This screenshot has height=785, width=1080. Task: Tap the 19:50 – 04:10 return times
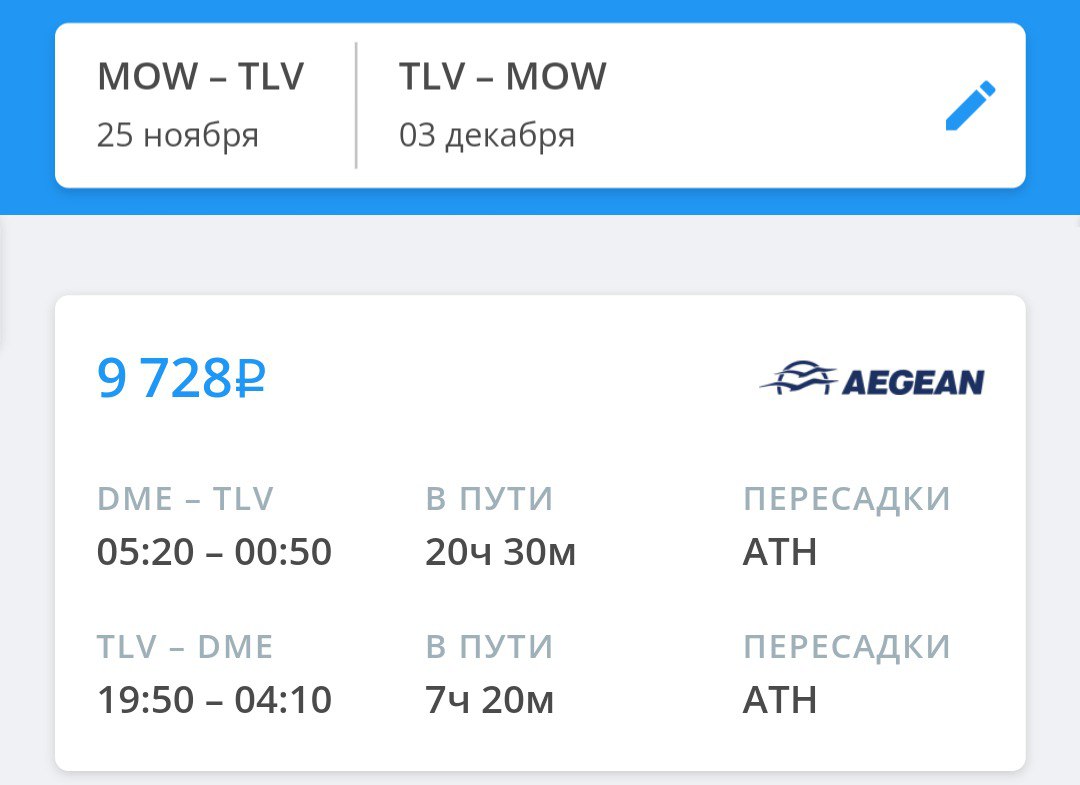(x=214, y=700)
